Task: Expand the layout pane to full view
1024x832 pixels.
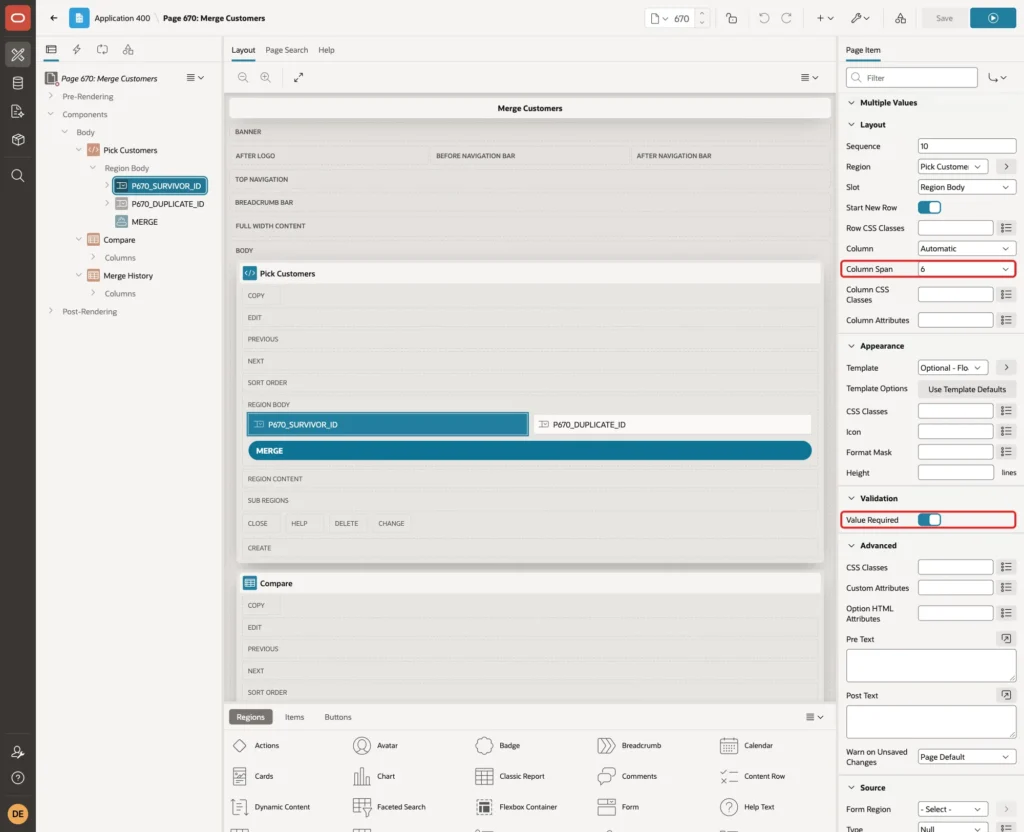Action: click(298, 78)
